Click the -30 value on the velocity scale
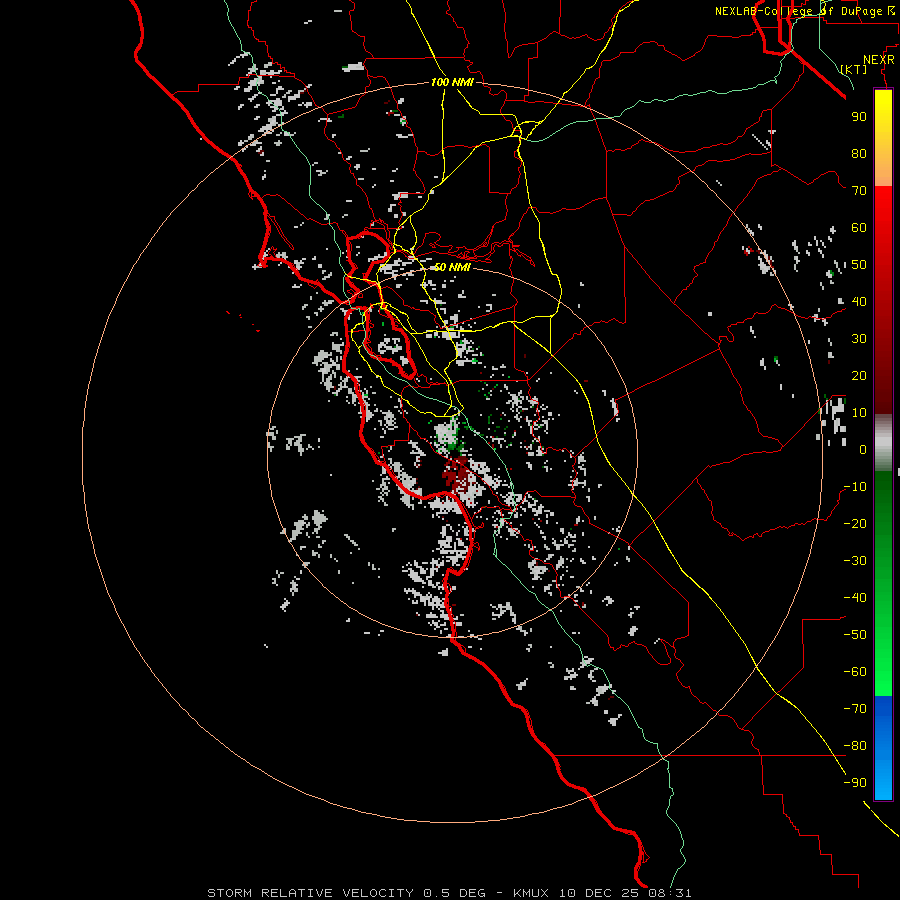The height and width of the screenshot is (900, 900). tap(855, 561)
